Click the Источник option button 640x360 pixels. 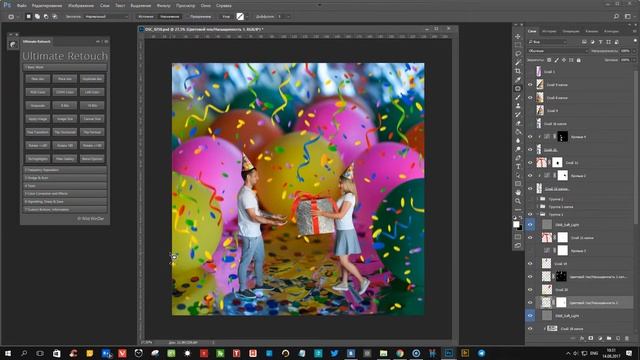(146, 16)
